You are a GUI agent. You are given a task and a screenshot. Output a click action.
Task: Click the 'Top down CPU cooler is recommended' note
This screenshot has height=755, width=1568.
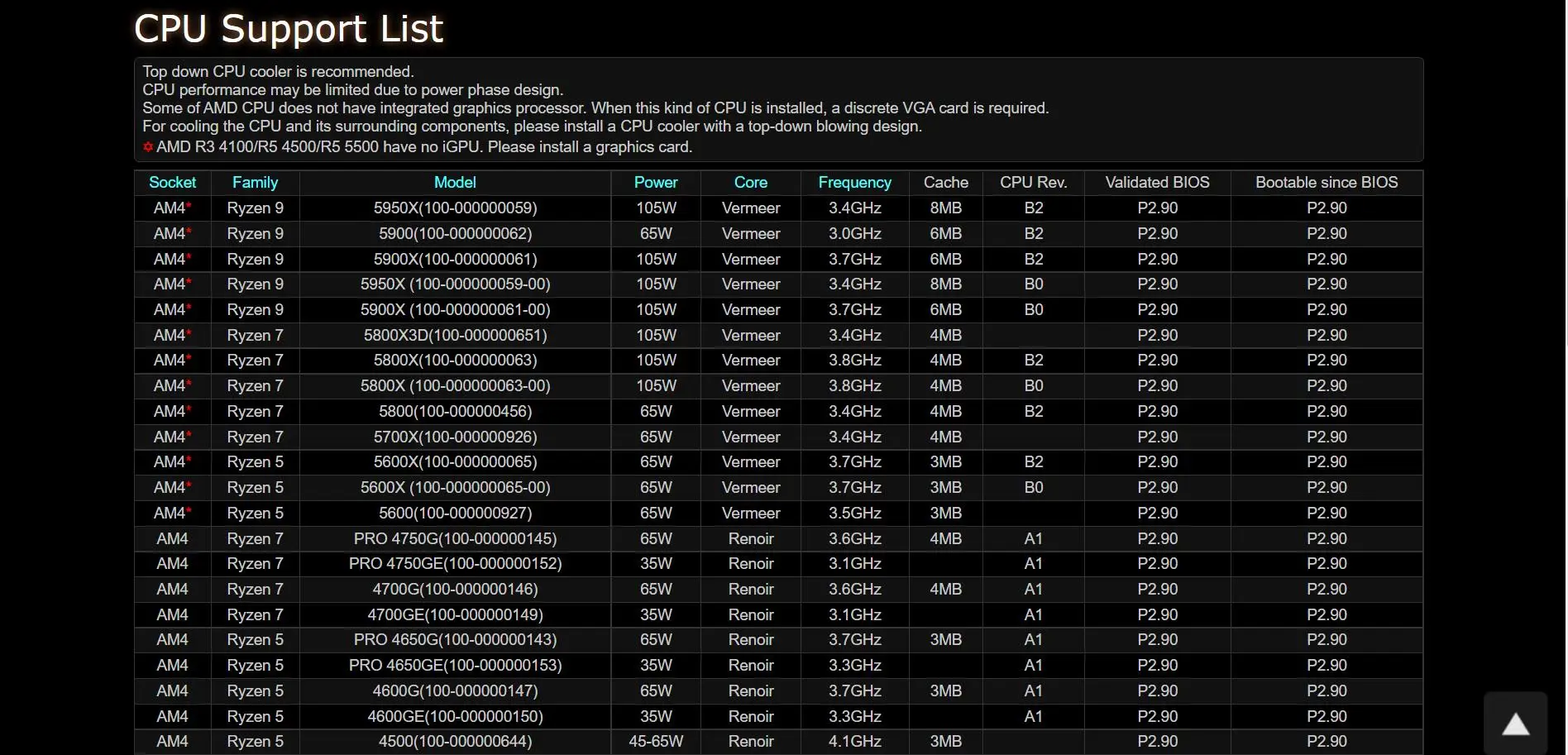[x=278, y=72]
